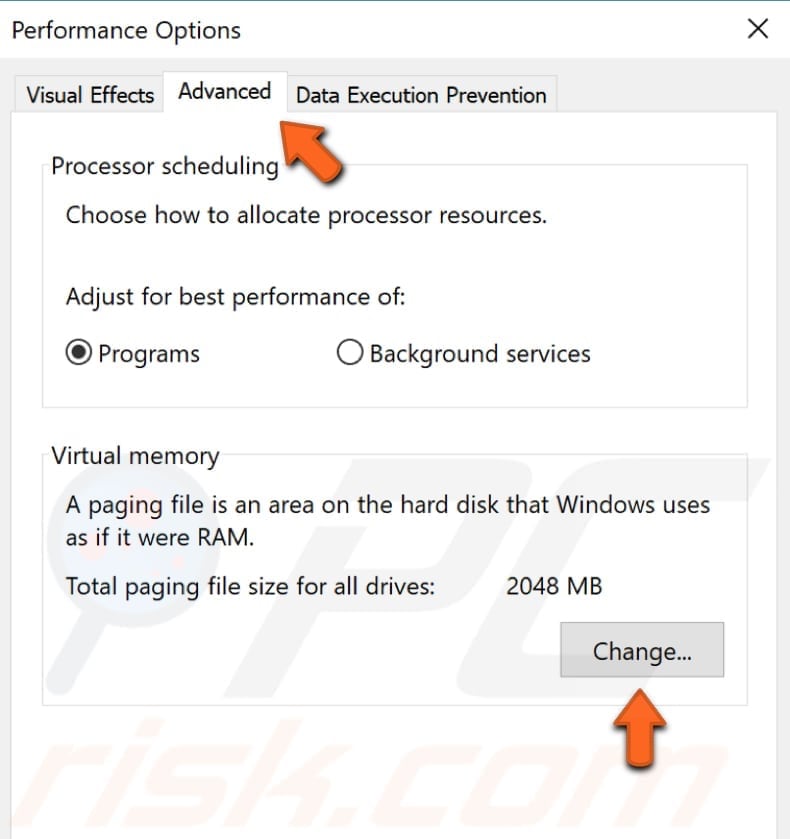
Task: Select the Advanced tab
Action: (224, 91)
